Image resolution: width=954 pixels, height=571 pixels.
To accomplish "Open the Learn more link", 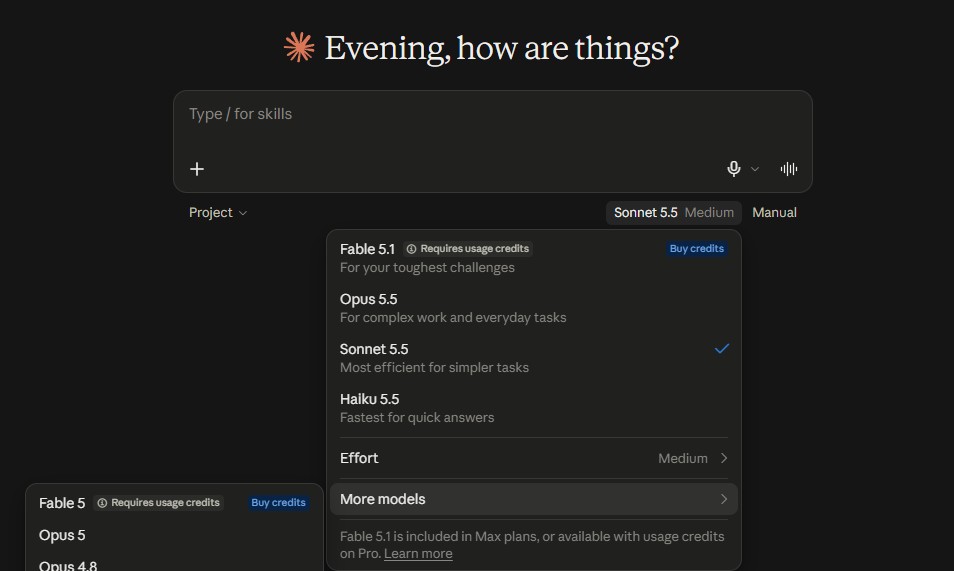I will pos(418,553).
